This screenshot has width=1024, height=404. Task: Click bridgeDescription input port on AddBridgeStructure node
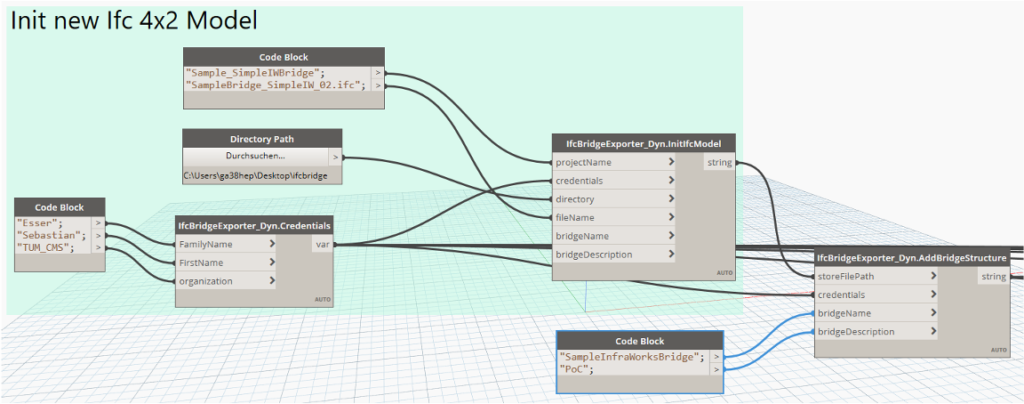pos(876,332)
